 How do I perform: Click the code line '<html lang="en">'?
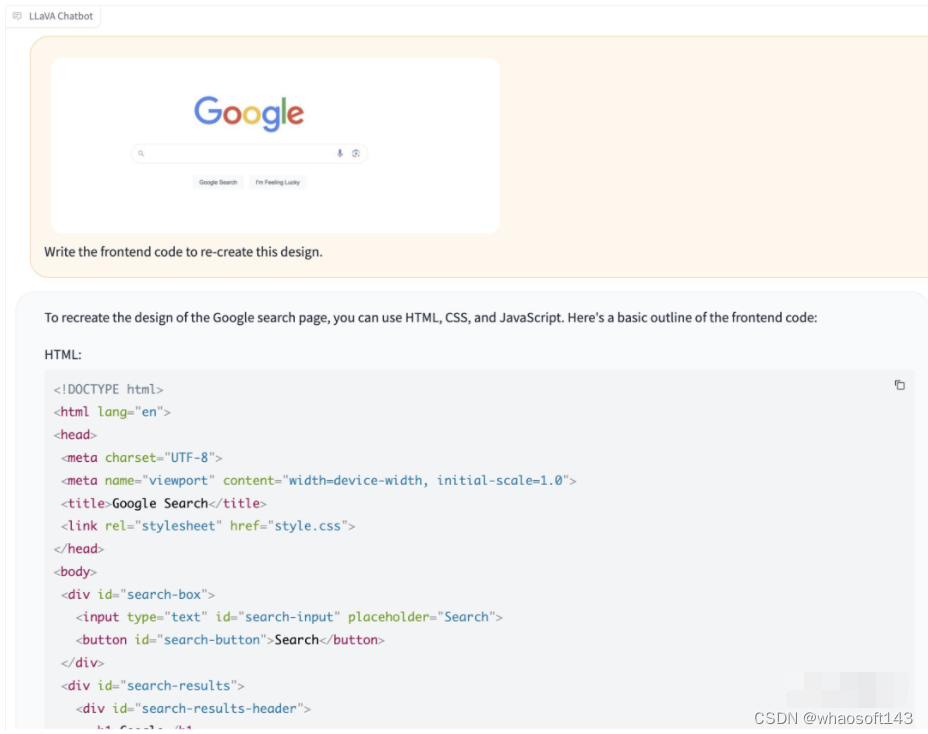(x=112, y=412)
